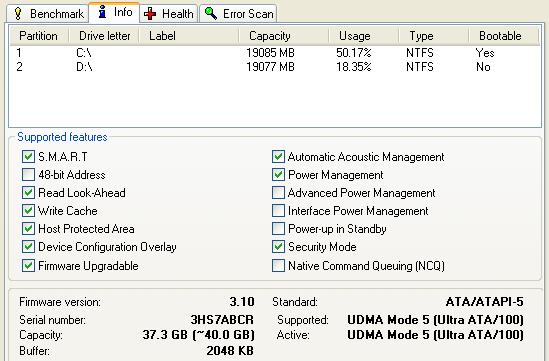Click the buffer value 2048 KB
This screenshot has width=549, height=361.
pyautogui.click(x=230, y=350)
